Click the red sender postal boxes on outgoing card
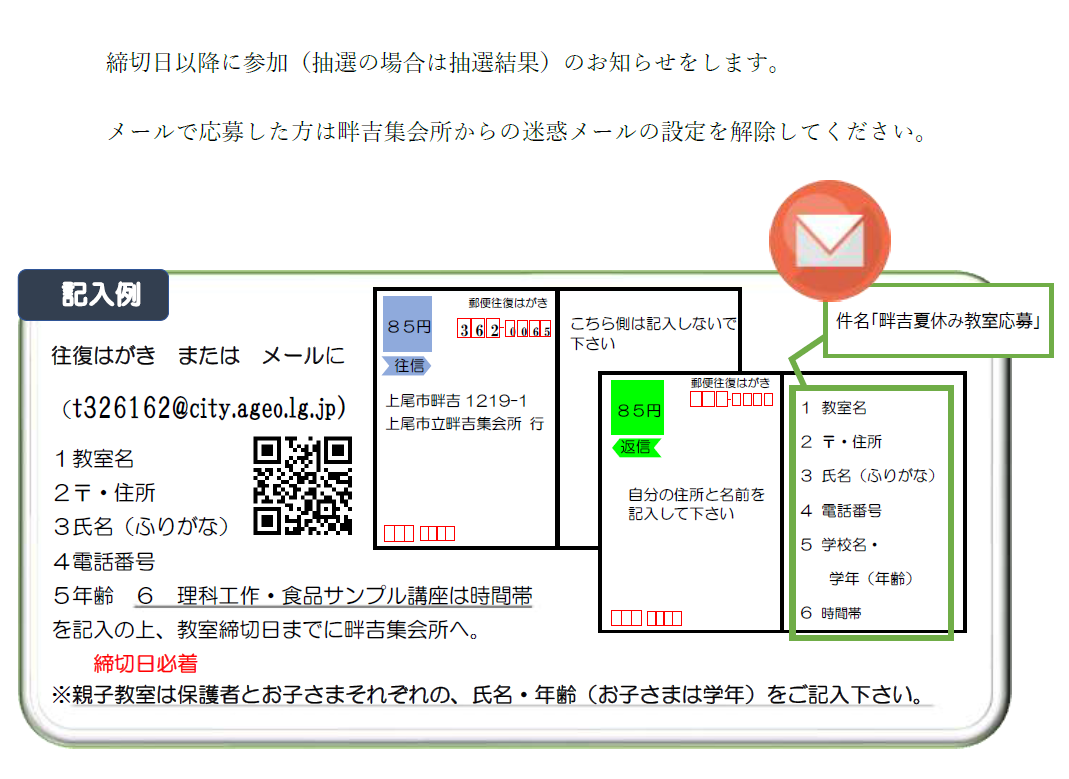This screenshot has width=1069, height=779. 419,533
